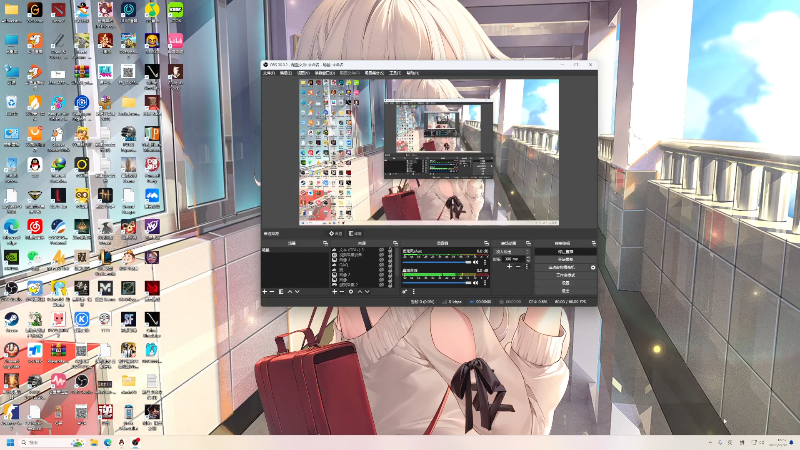Open NVIDIA desktop shortcut
Viewport: 800px width, 450px height.
point(11,261)
